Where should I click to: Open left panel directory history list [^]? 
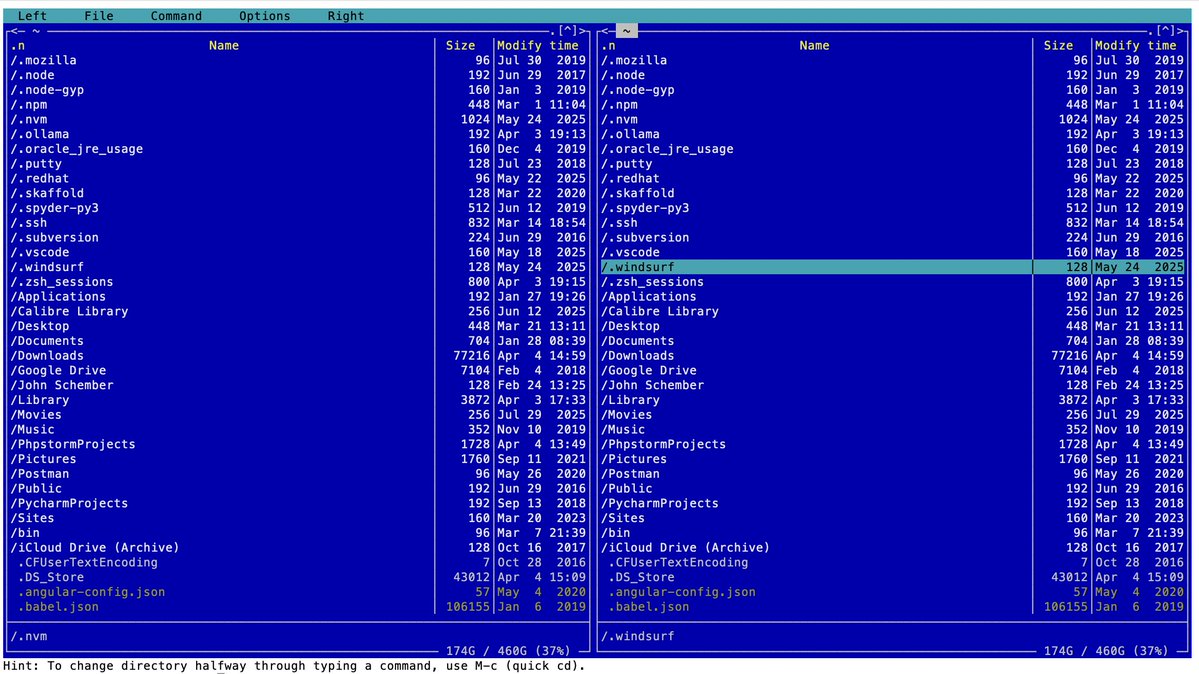[x=567, y=31]
